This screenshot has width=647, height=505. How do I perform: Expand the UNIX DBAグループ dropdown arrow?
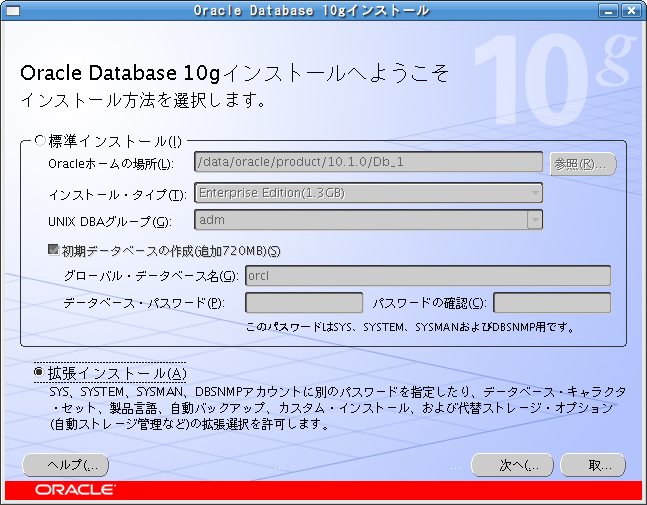click(535, 219)
